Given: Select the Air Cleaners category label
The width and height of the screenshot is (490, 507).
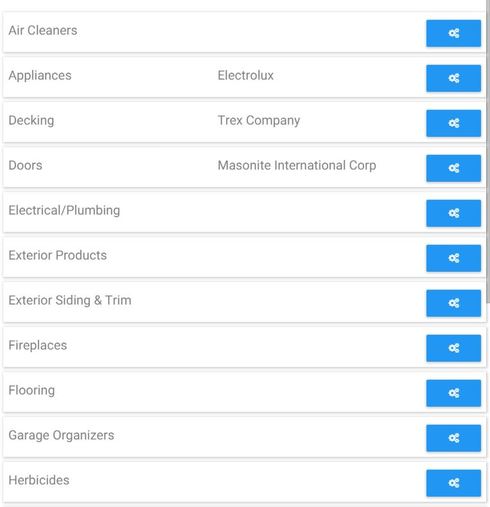Looking at the screenshot, I should [43, 30].
